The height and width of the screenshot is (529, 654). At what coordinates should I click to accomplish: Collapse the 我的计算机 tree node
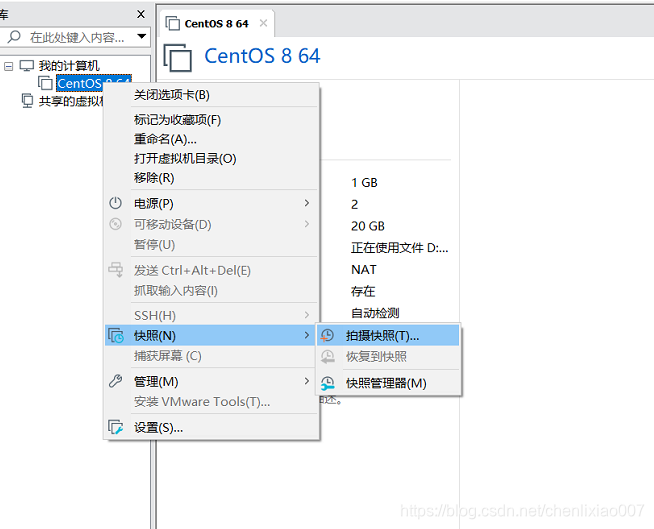point(8,66)
